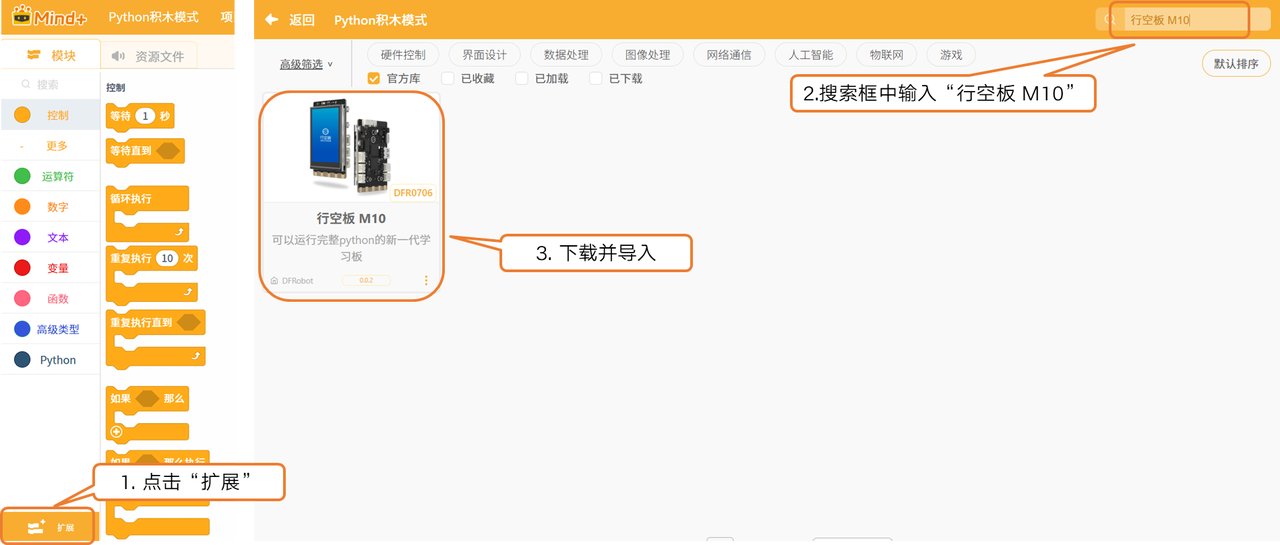Click the 0.0.2 version badge
Screen dimensions: 1280x545
coord(366,281)
